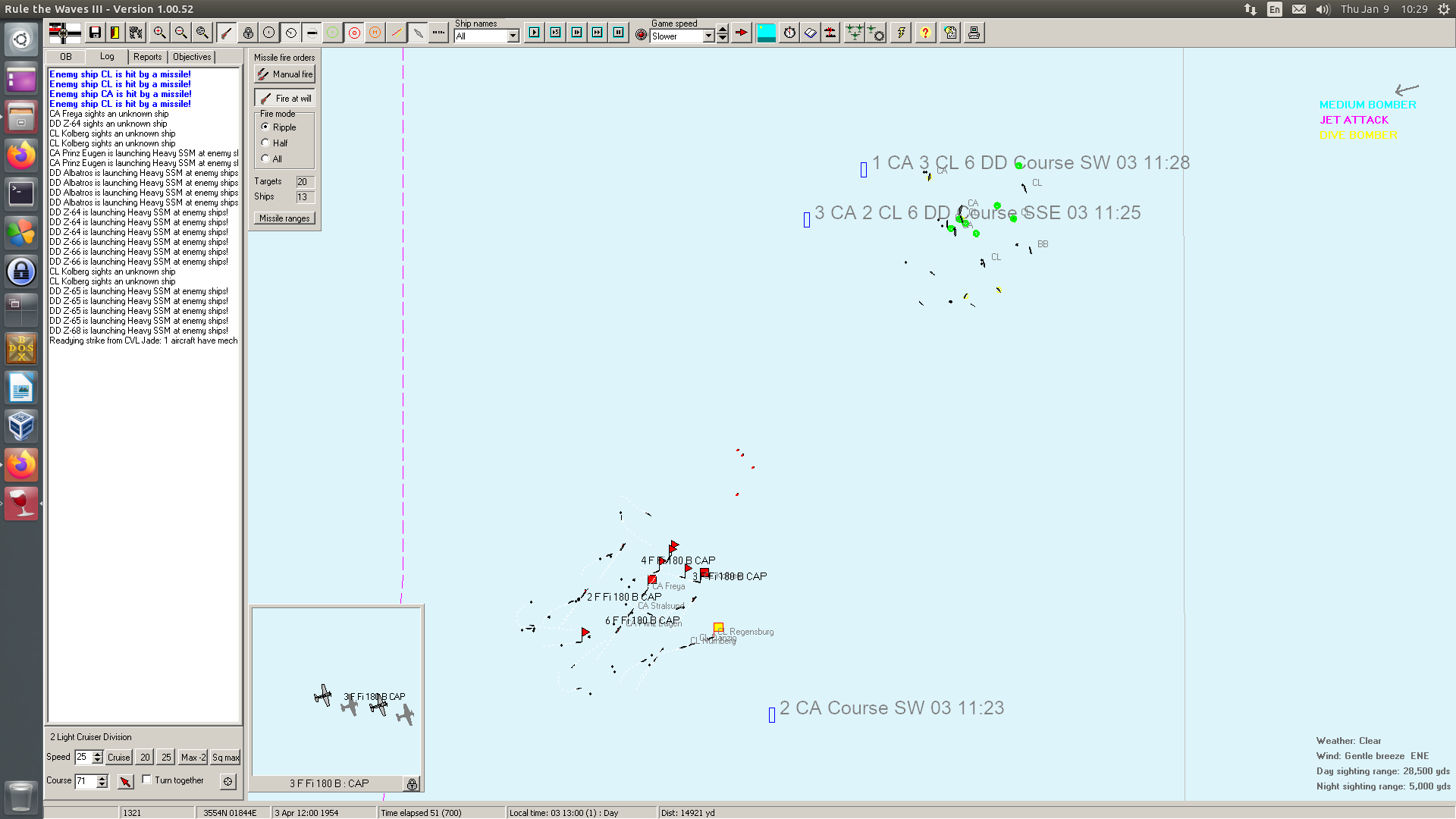The width and height of the screenshot is (1456, 819).
Task: Switch to the Reports tab
Action: 147,57
